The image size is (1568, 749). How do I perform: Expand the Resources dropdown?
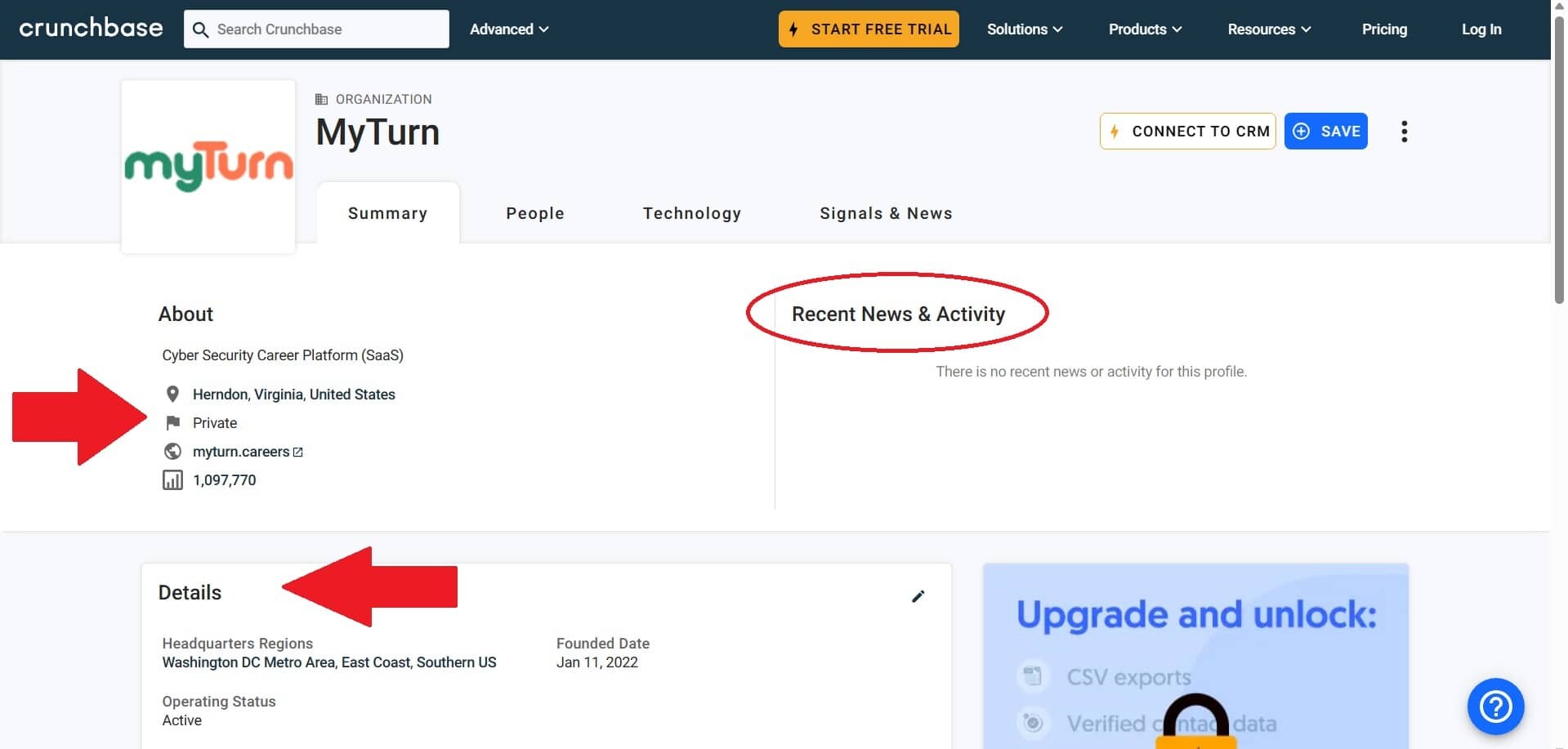tap(1268, 29)
